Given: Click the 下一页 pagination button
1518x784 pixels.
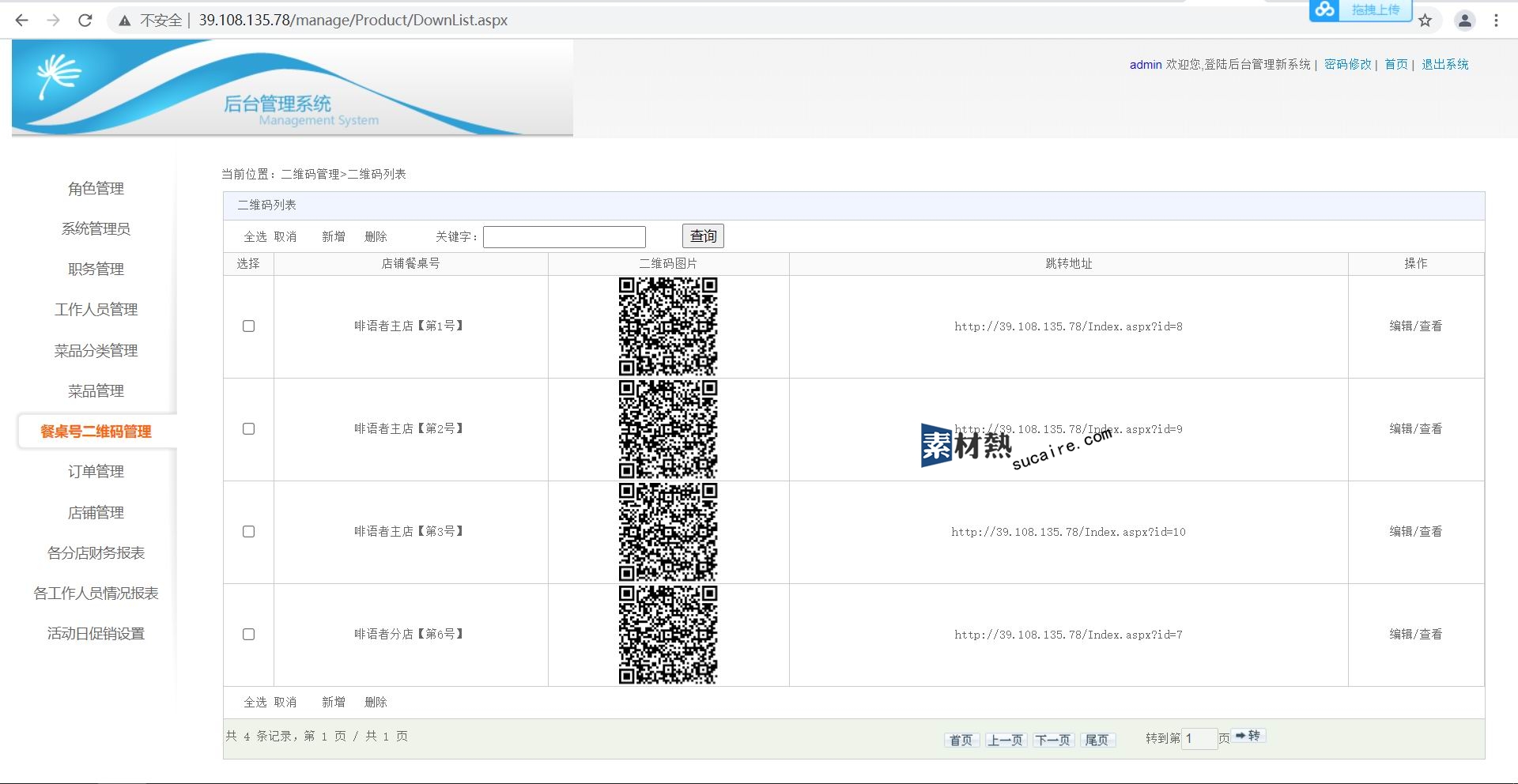Looking at the screenshot, I should pyautogui.click(x=1053, y=740).
